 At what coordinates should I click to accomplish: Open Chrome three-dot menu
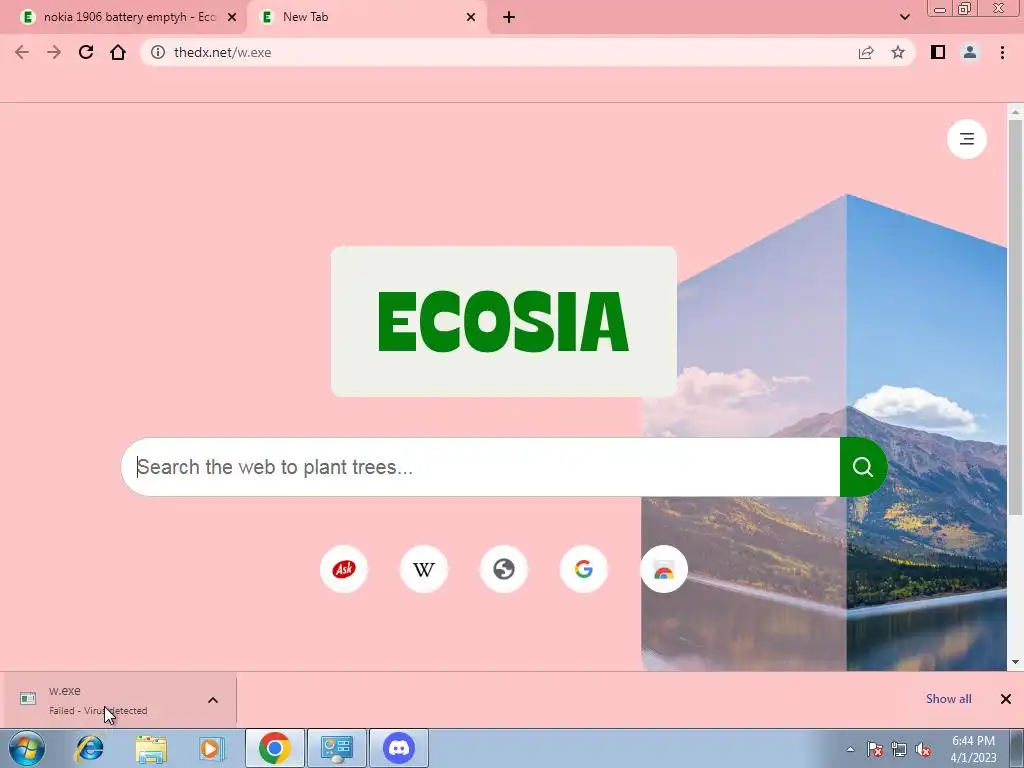click(x=1002, y=52)
